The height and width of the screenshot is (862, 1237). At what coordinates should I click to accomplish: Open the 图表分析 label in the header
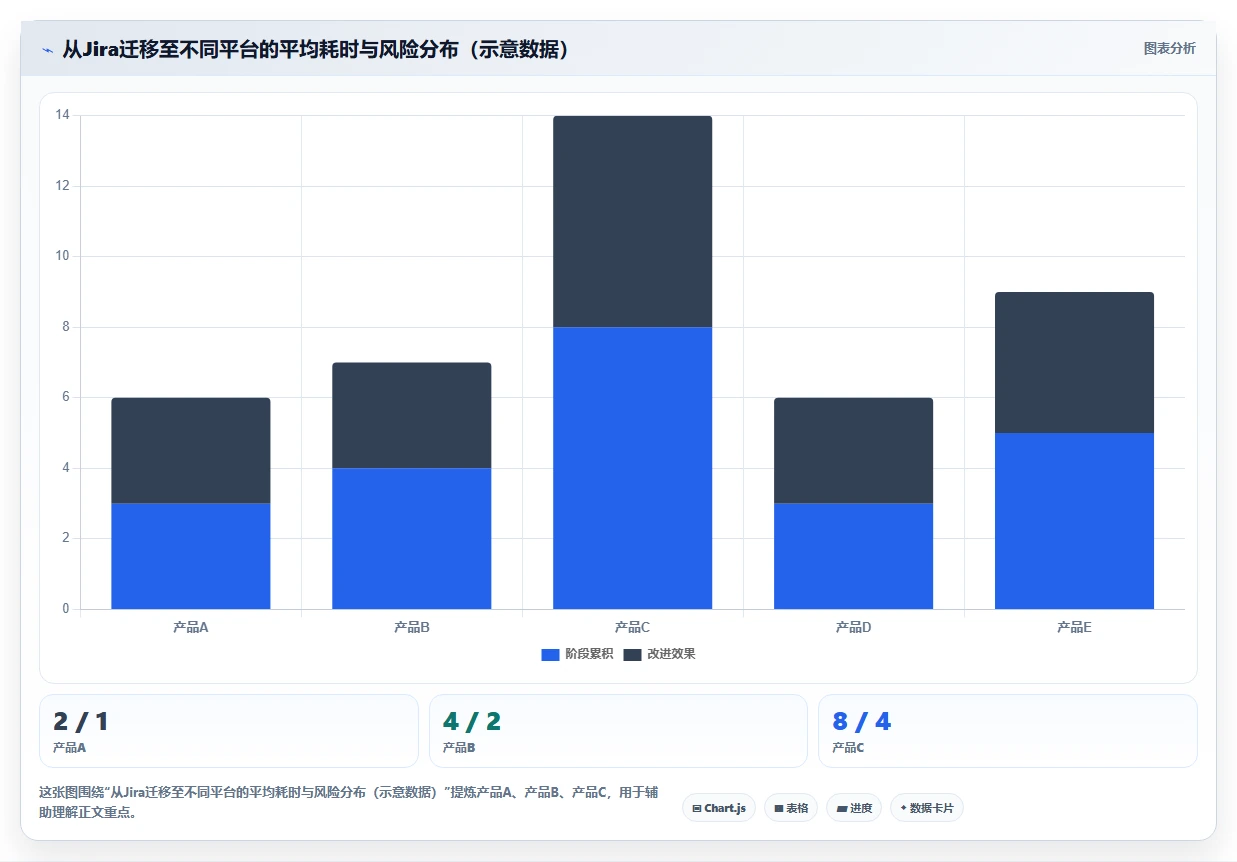pyautogui.click(x=1169, y=48)
